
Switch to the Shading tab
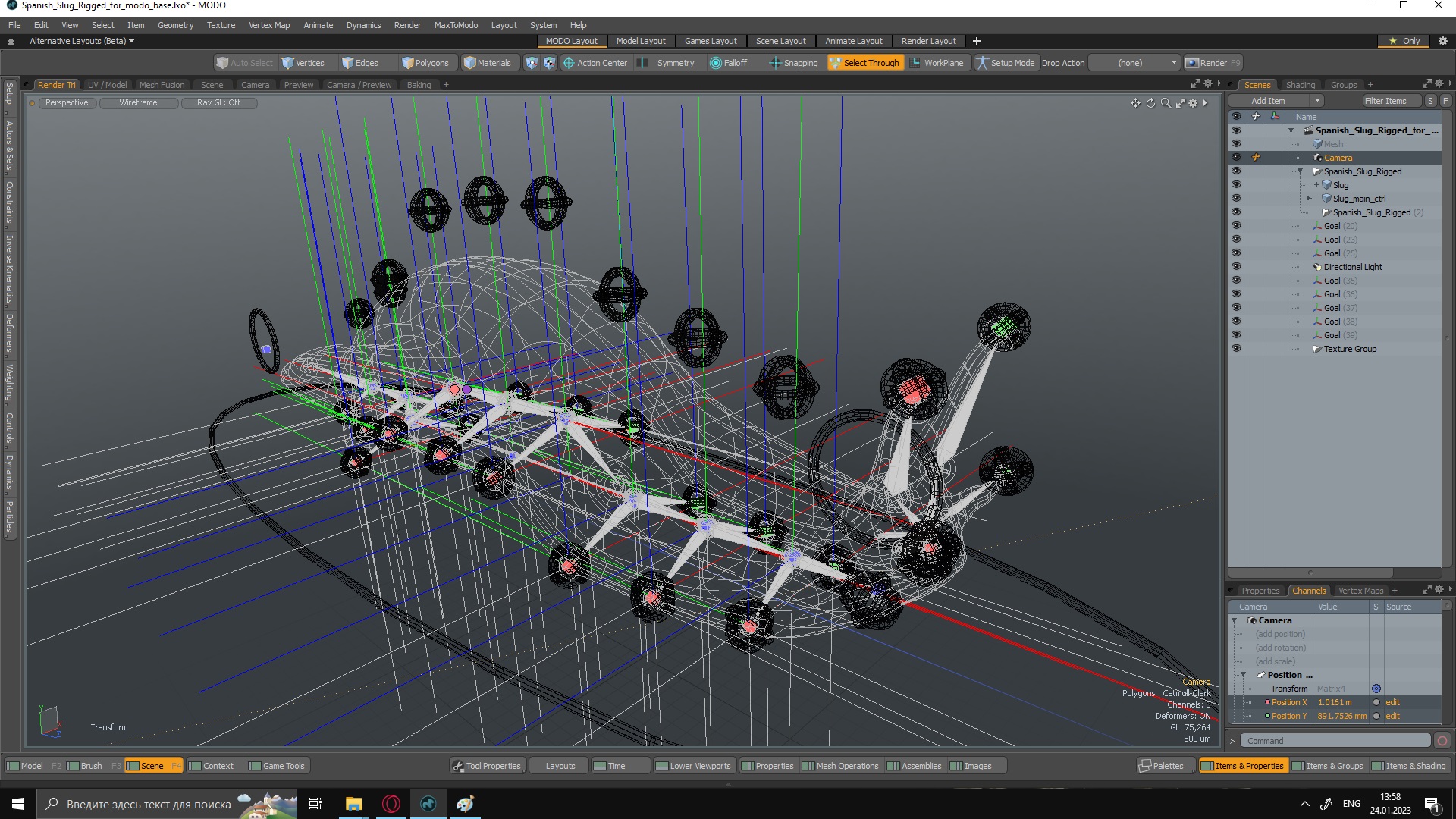1300,85
